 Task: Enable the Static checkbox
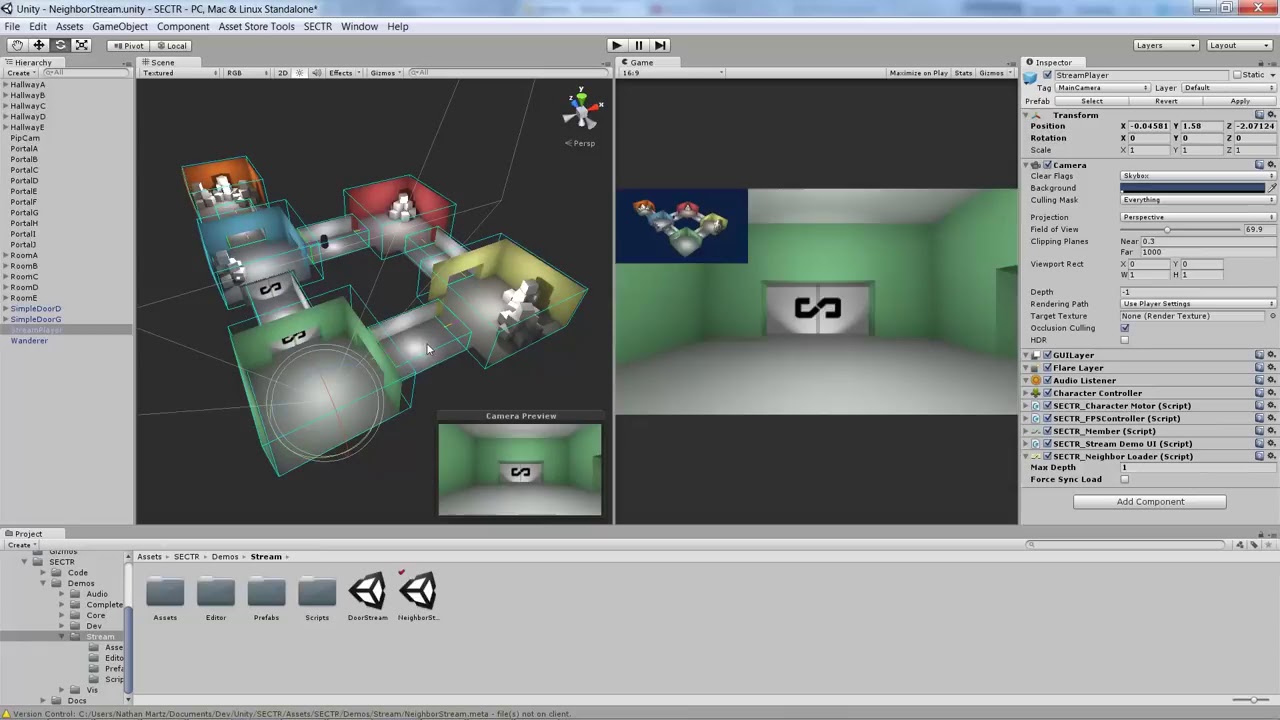point(1237,75)
